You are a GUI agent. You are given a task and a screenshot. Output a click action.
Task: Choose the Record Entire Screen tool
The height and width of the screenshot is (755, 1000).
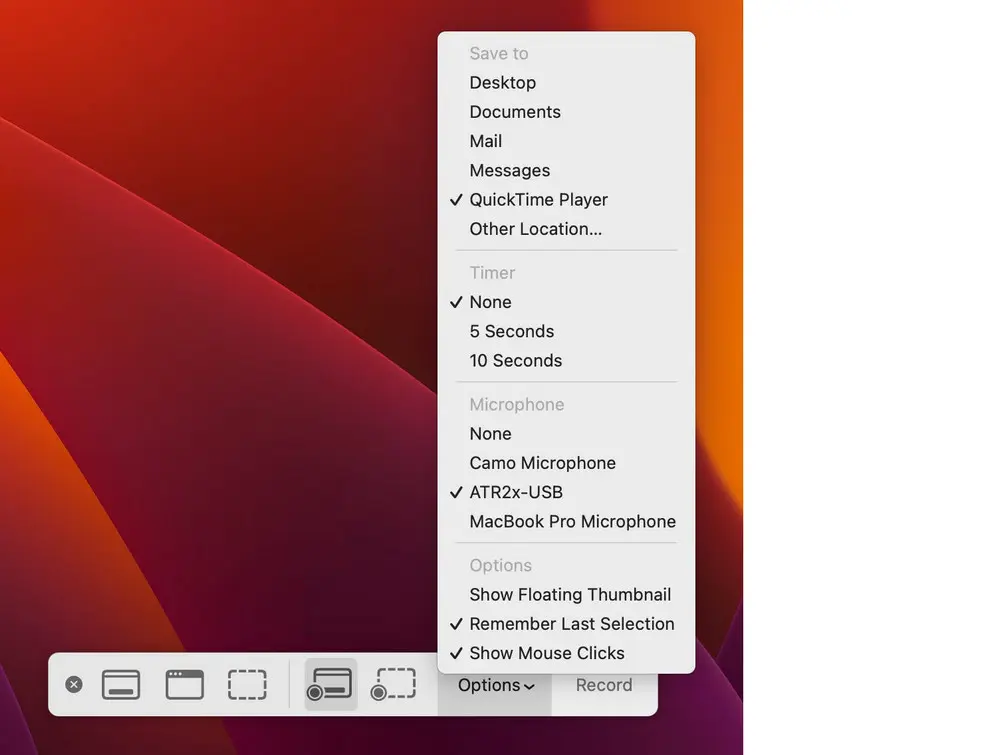(329, 684)
